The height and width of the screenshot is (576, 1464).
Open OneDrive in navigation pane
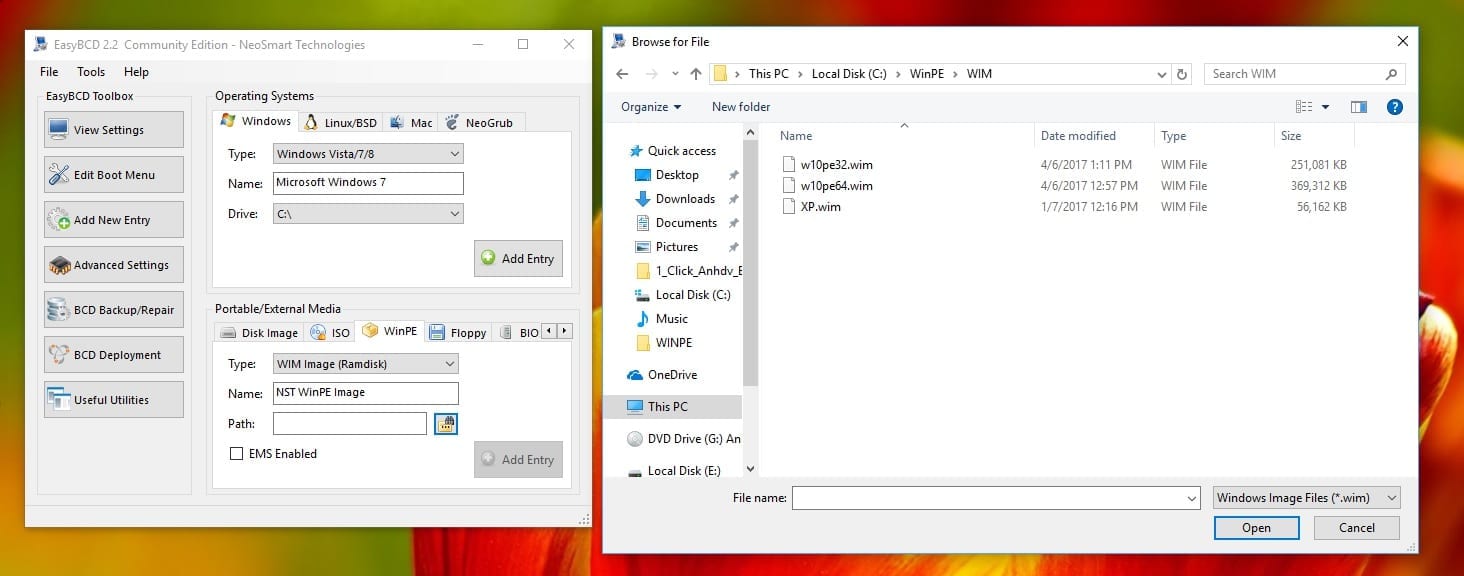pyautogui.click(x=672, y=375)
